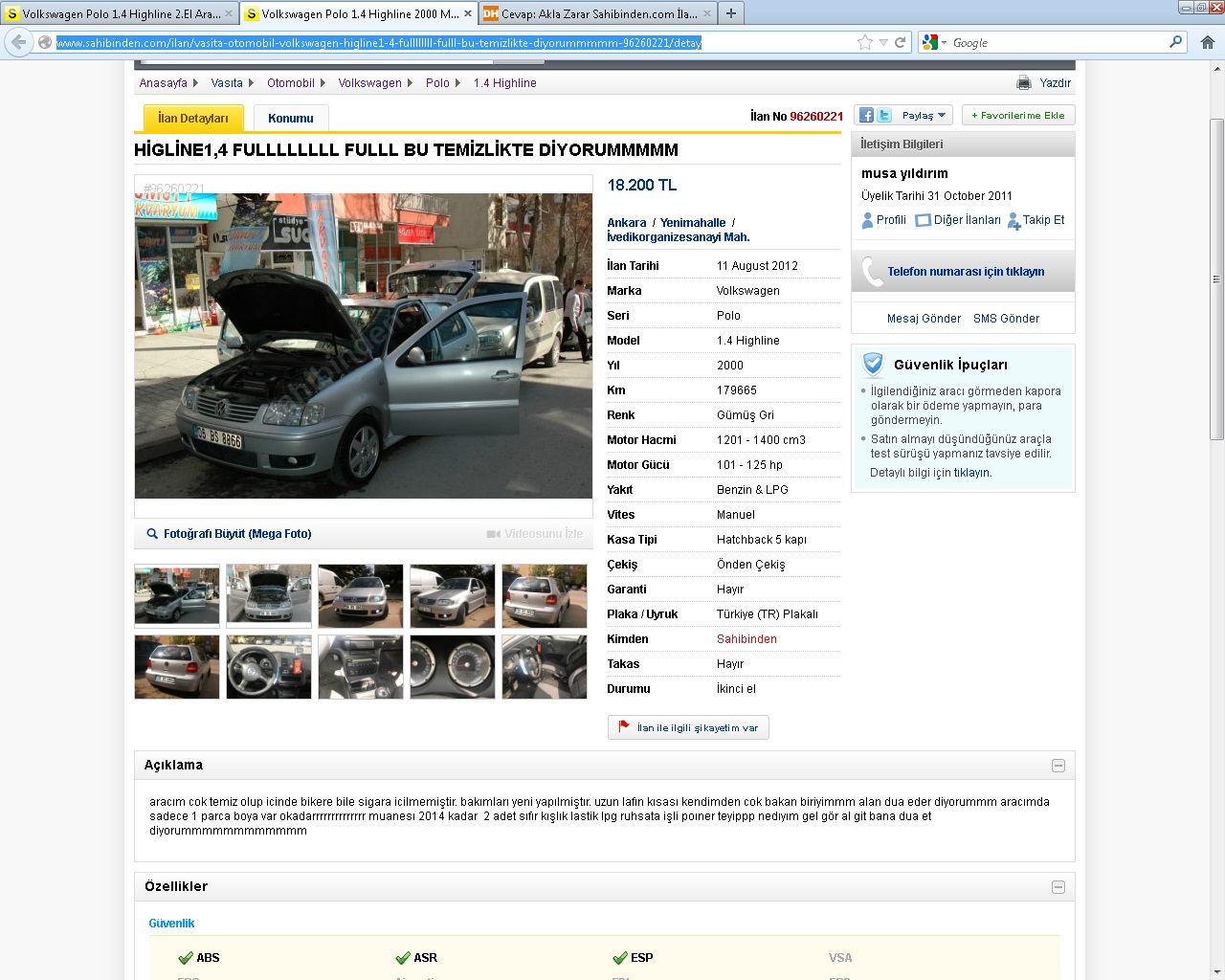Go to Anasayfa breadcrumb
Viewport: 1225px width, 980px height.
click(x=163, y=83)
